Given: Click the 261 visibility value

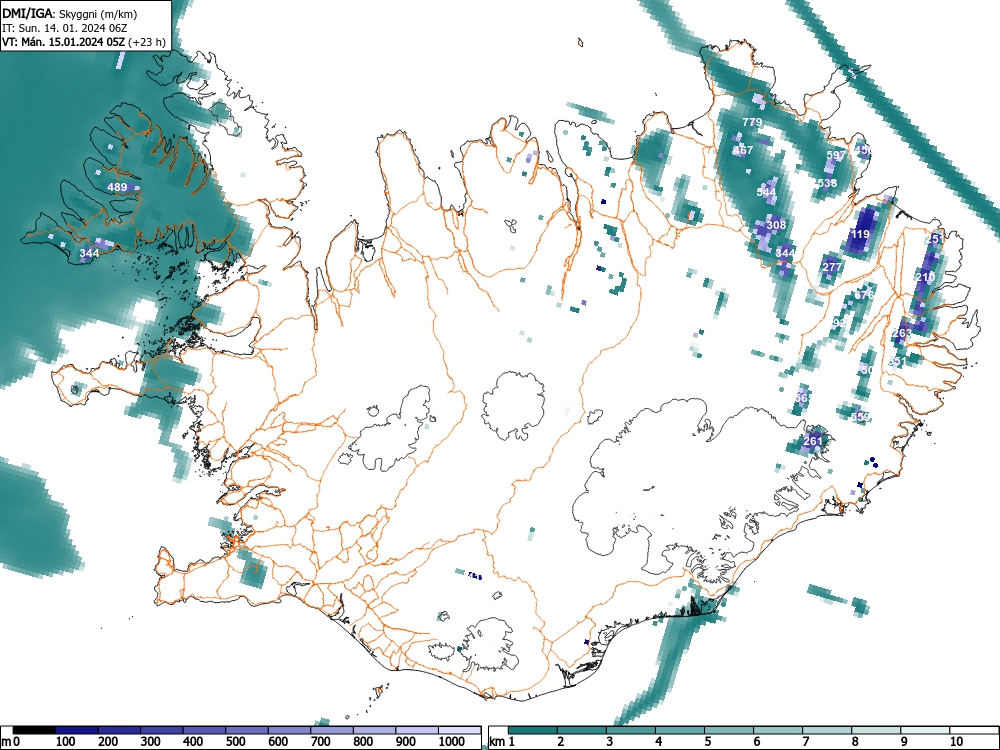Looking at the screenshot, I should tap(812, 441).
